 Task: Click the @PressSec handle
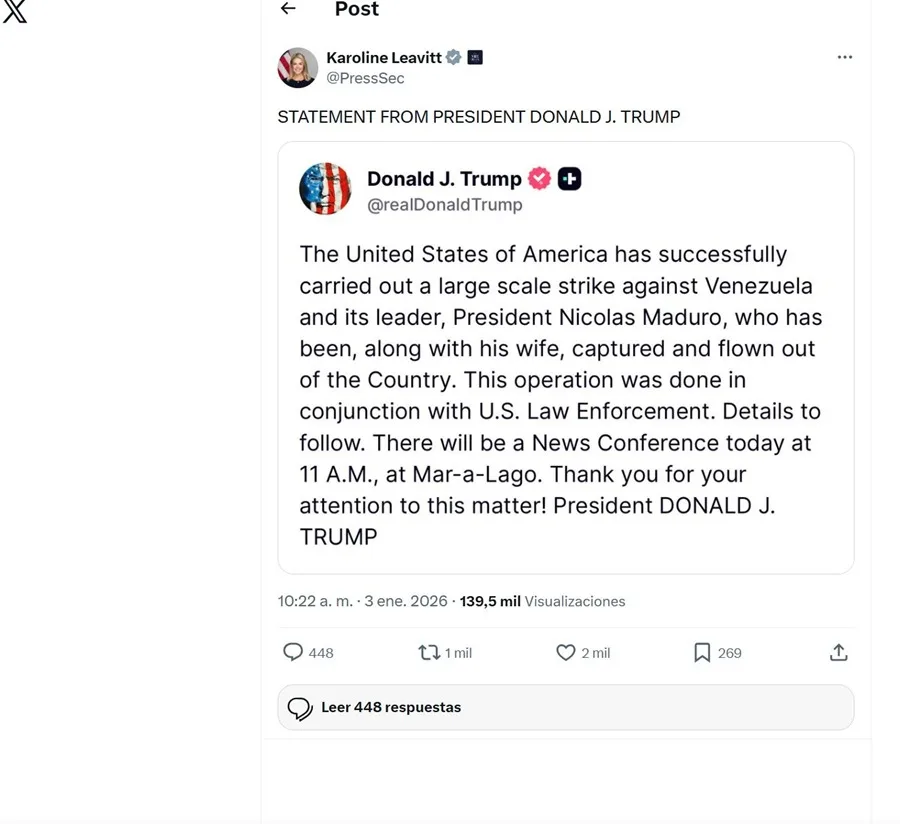click(x=365, y=77)
